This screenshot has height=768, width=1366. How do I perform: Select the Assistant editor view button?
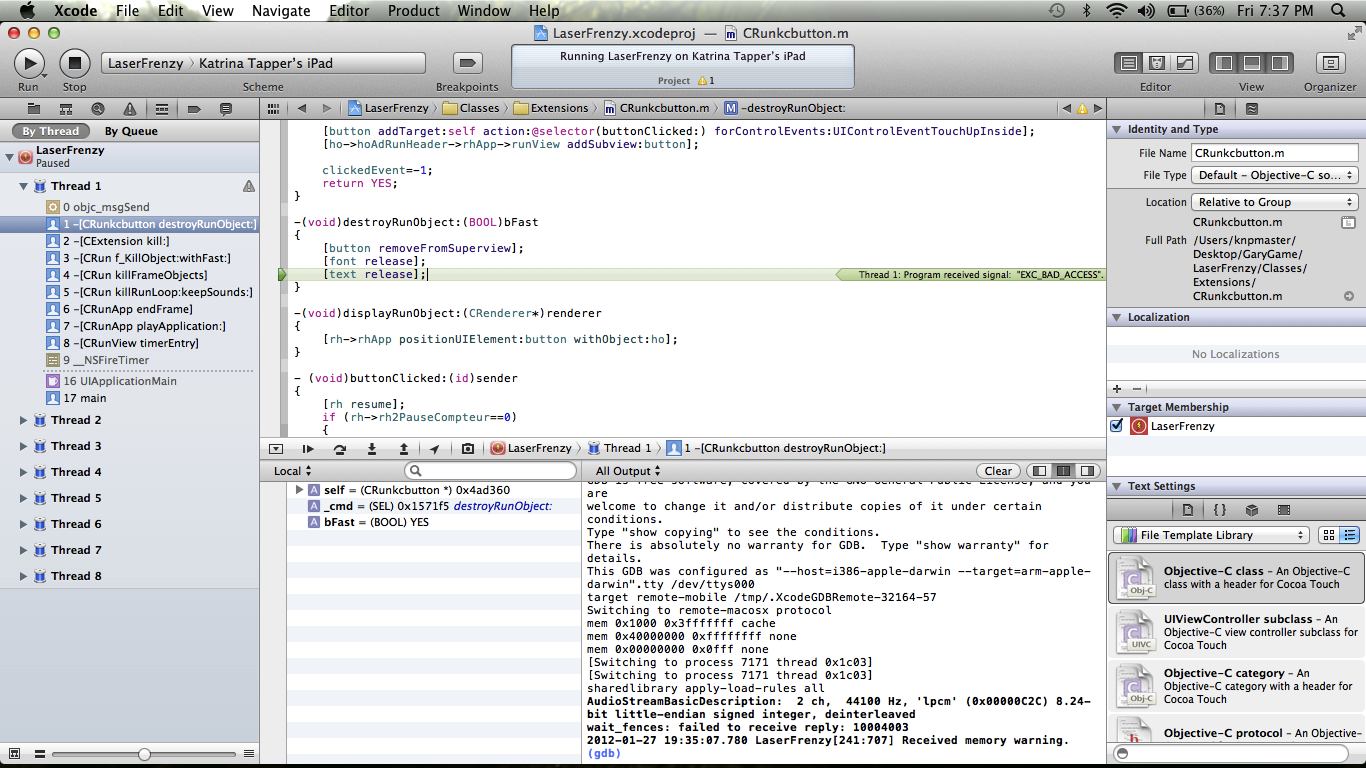pos(1157,63)
